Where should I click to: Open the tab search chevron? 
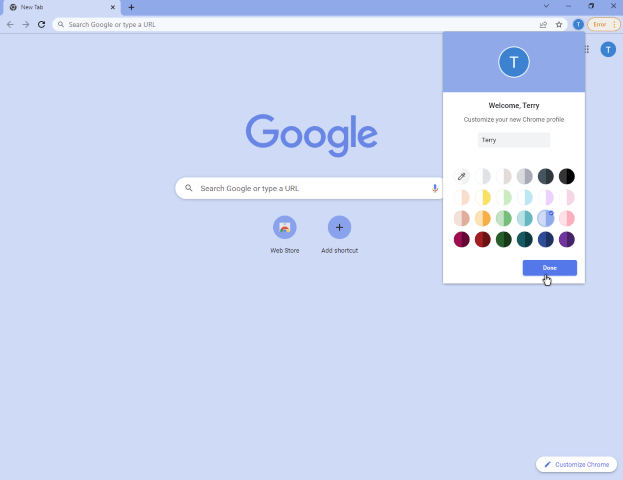click(x=546, y=6)
